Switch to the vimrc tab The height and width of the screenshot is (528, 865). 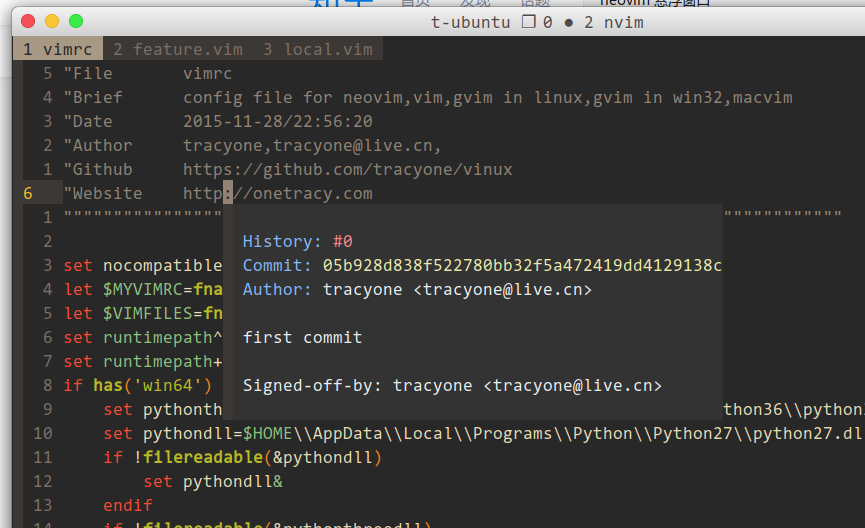click(x=57, y=49)
